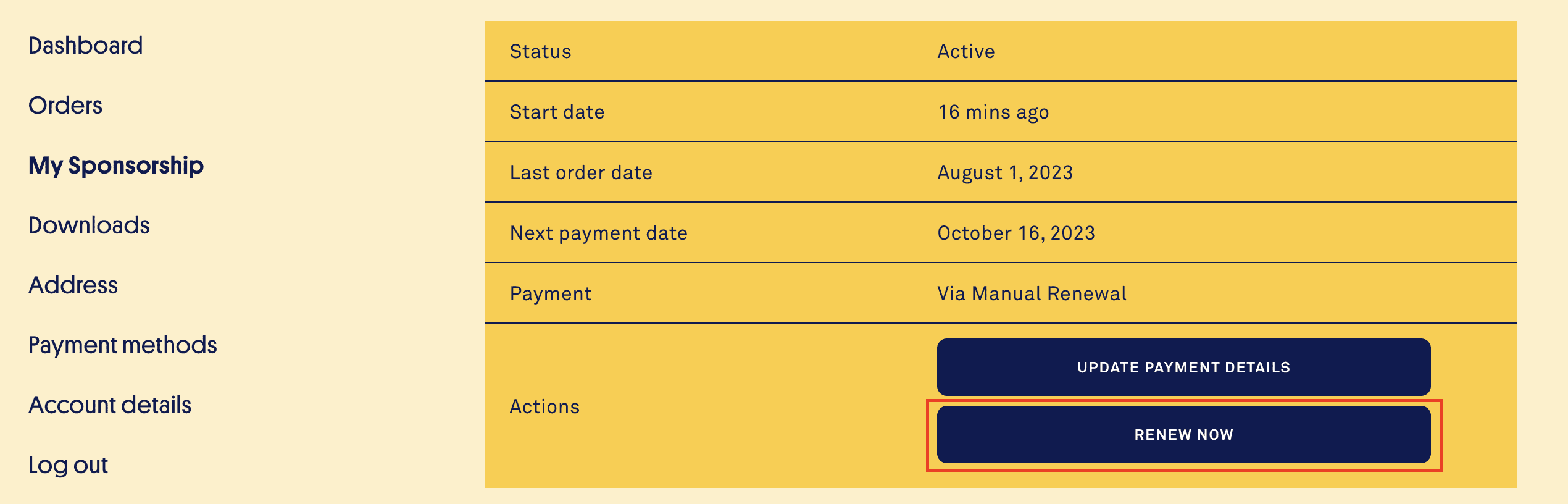
Task: Click the Last order date label
Action: point(581,172)
